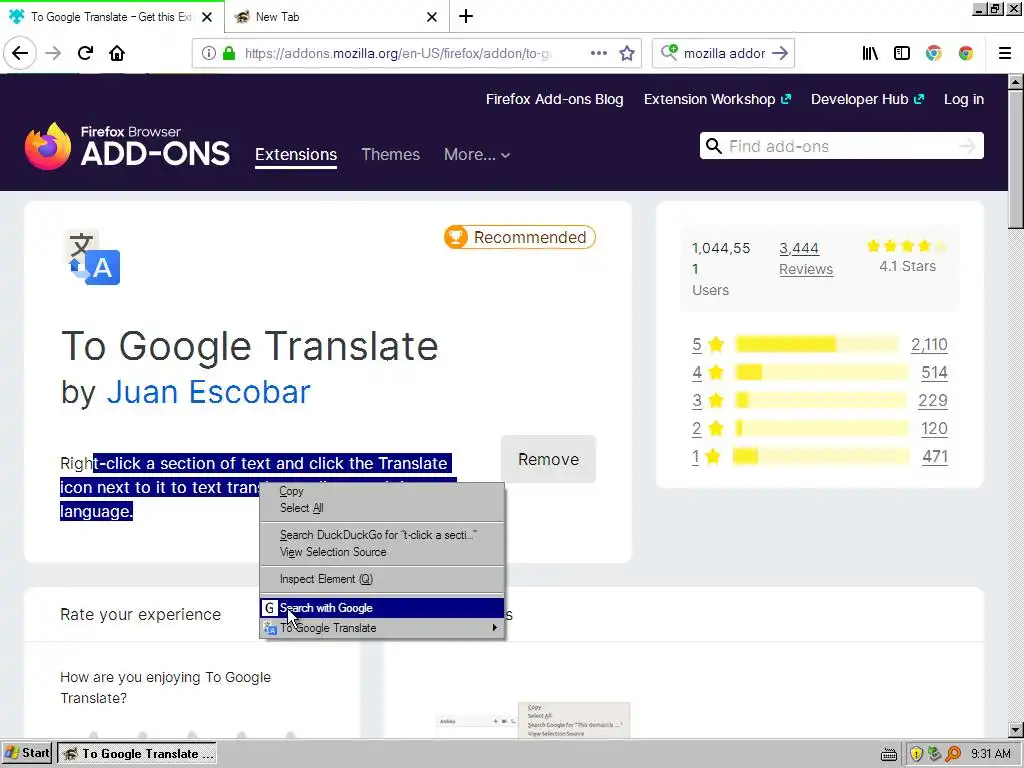Filter reviews by 4 star bar

coord(822,372)
